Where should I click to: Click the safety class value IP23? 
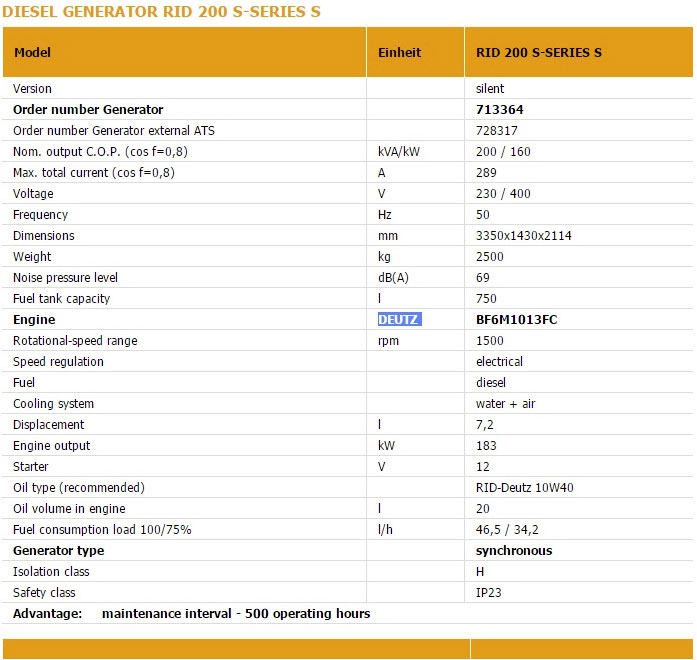pyautogui.click(x=489, y=592)
